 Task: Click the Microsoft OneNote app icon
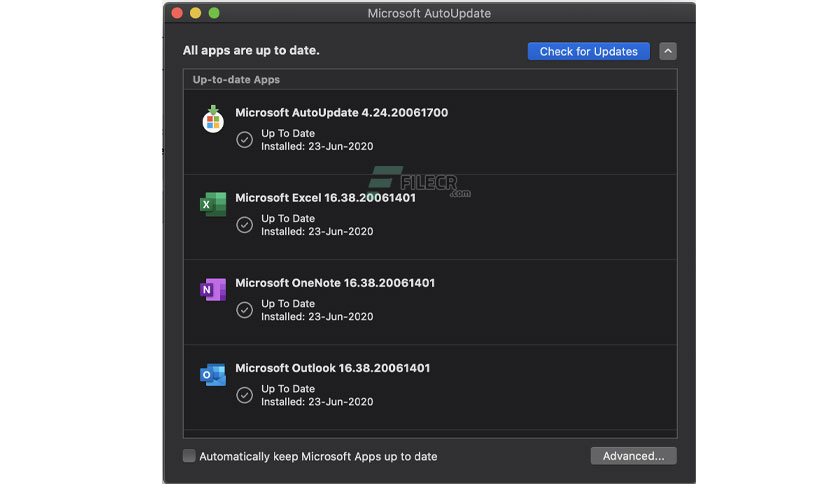(213, 289)
